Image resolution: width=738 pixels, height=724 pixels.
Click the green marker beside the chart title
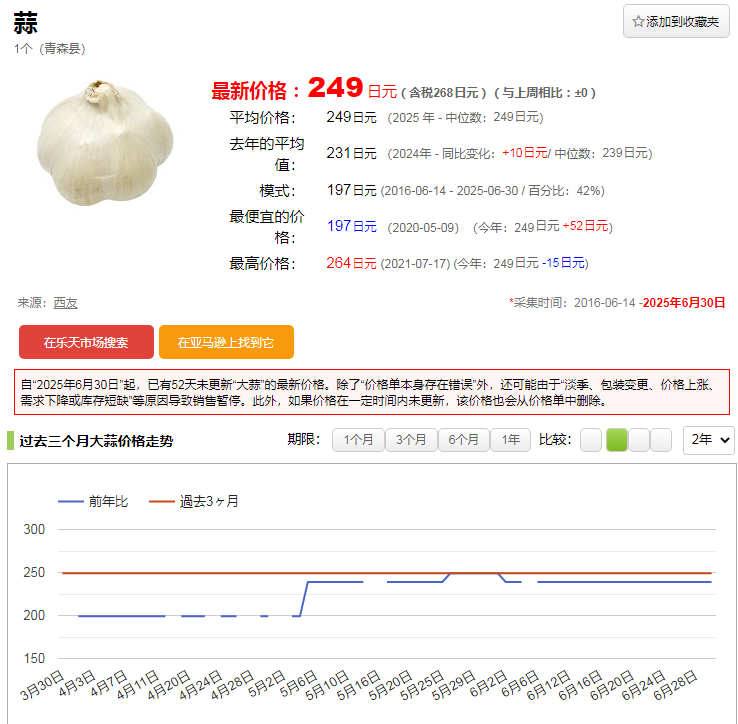(x=10, y=440)
